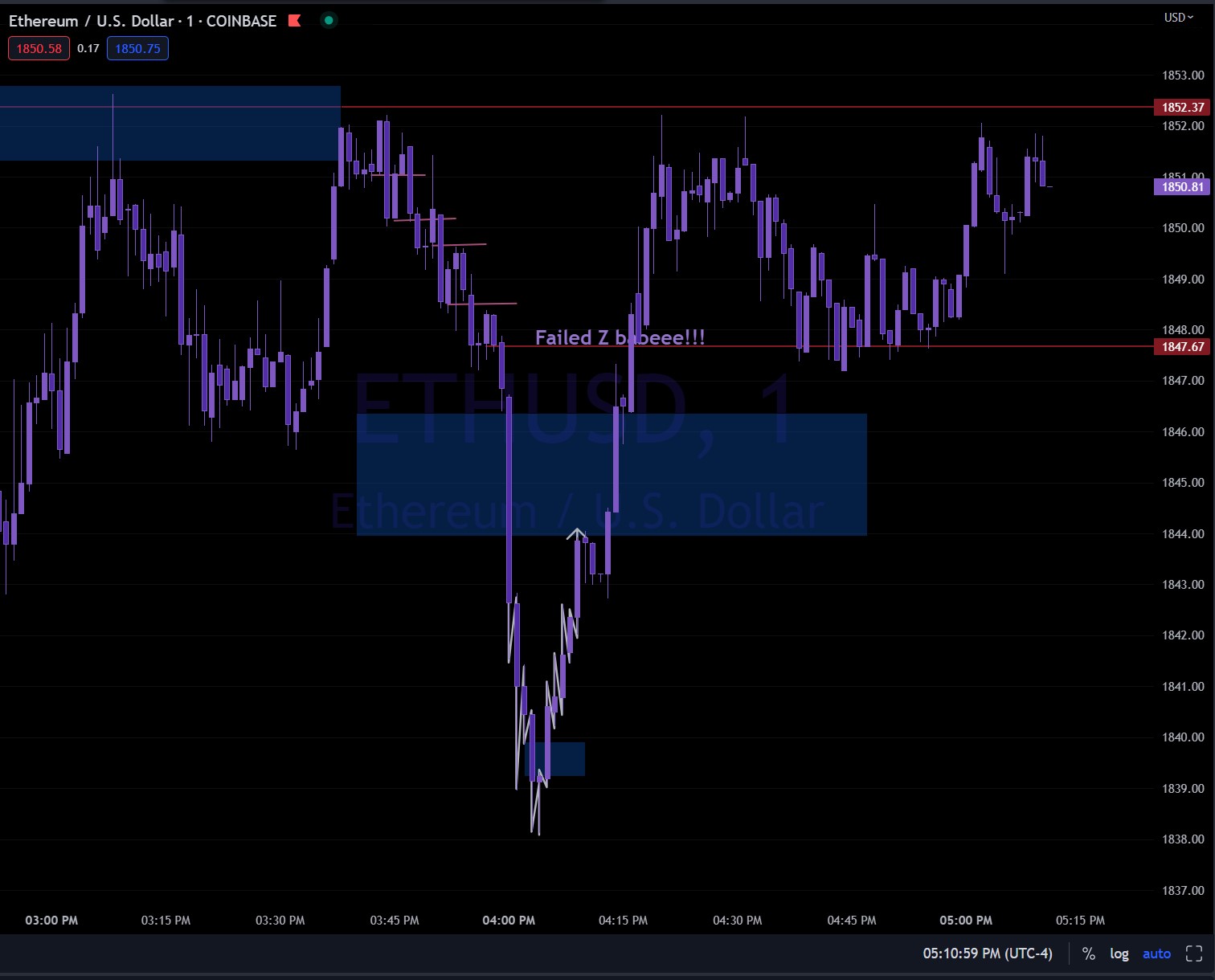Click the 05:00 PM time axis label

coord(966,921)
